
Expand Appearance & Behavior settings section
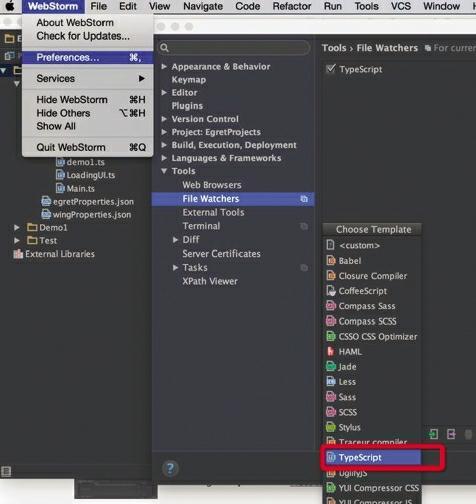coord(164,66)
